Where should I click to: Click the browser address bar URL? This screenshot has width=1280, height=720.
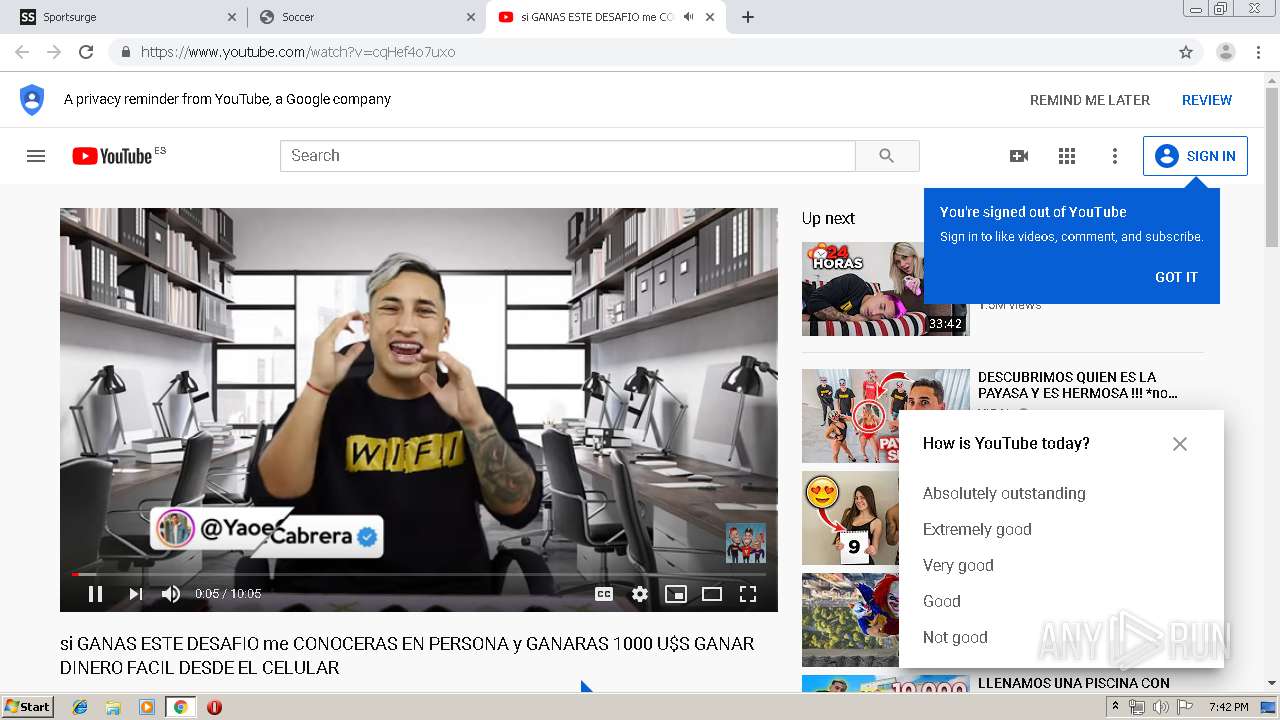pyautogui.click(x=298, y=52)
